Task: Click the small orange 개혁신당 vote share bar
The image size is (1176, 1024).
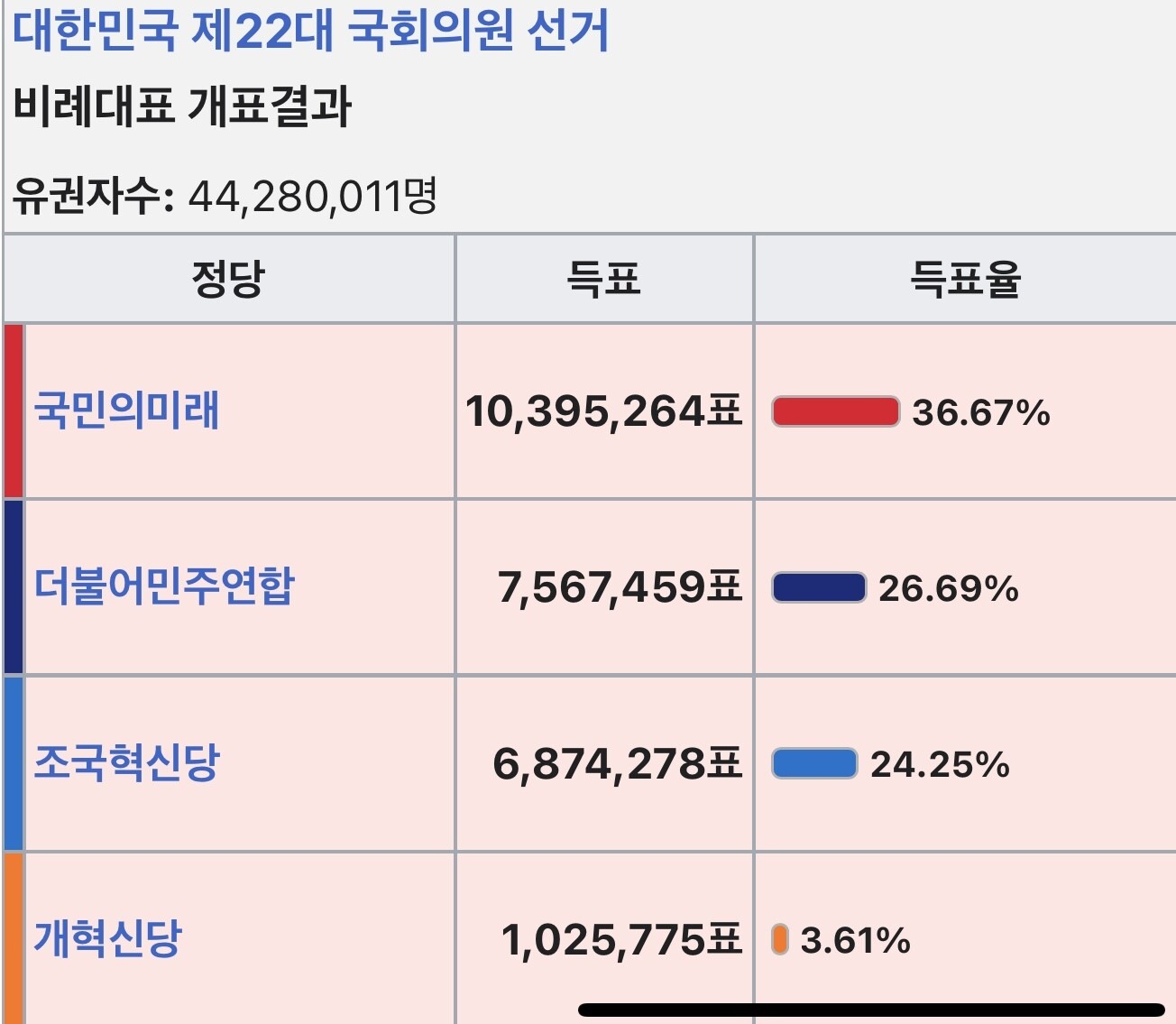Action: coord(780,939)
